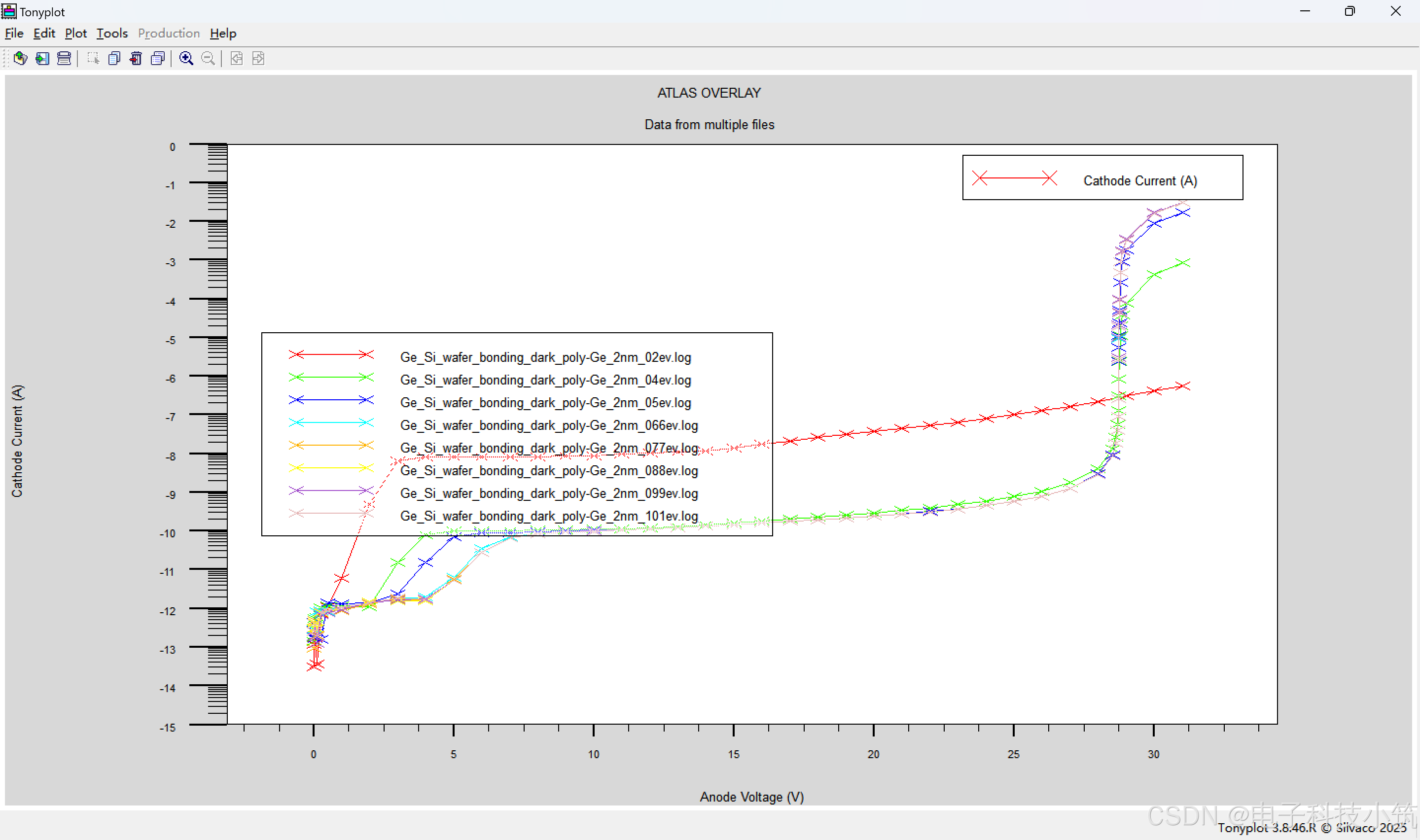Open the Help menu
The width and height of the screenshot is (1420, 840).
pyautogui.click(x=223, y=34)
